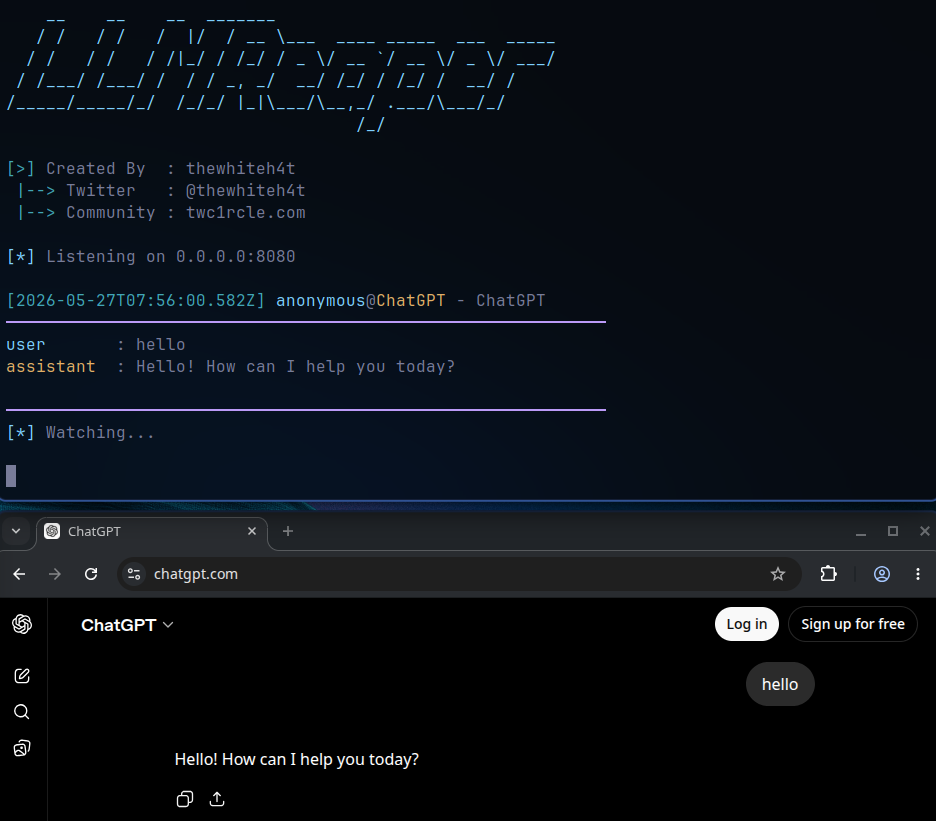Click 'anonymous@ChatGPT' in the terminal
Image resolution: width=936 pixels, height=821 pixels.
[x=361, y=300]
